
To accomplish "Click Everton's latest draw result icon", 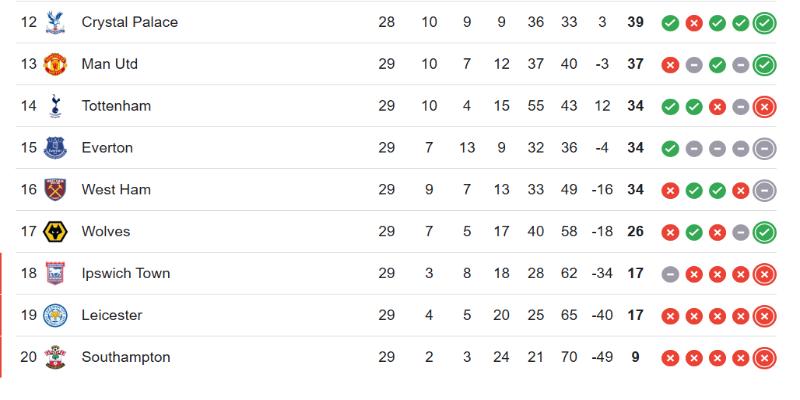I will pos(764,148).
